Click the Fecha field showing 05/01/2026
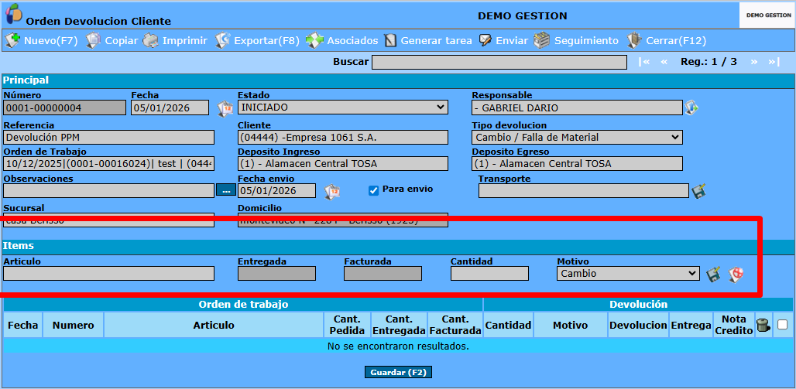 click(170, 108)
